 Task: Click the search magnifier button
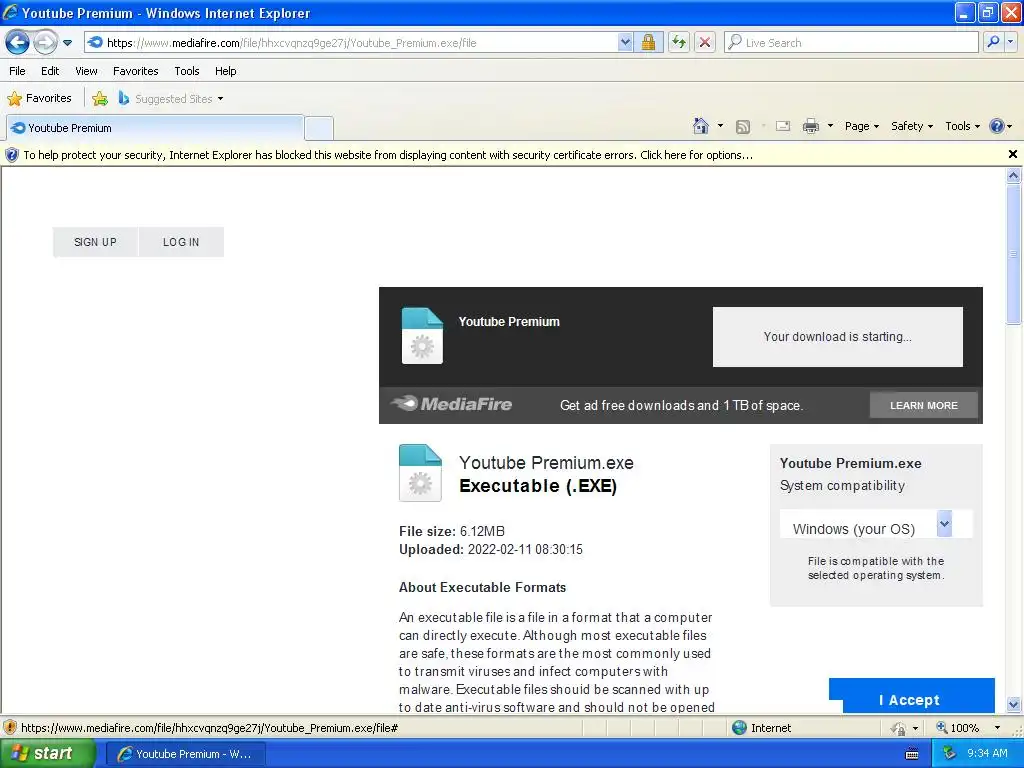coord(993,42)
